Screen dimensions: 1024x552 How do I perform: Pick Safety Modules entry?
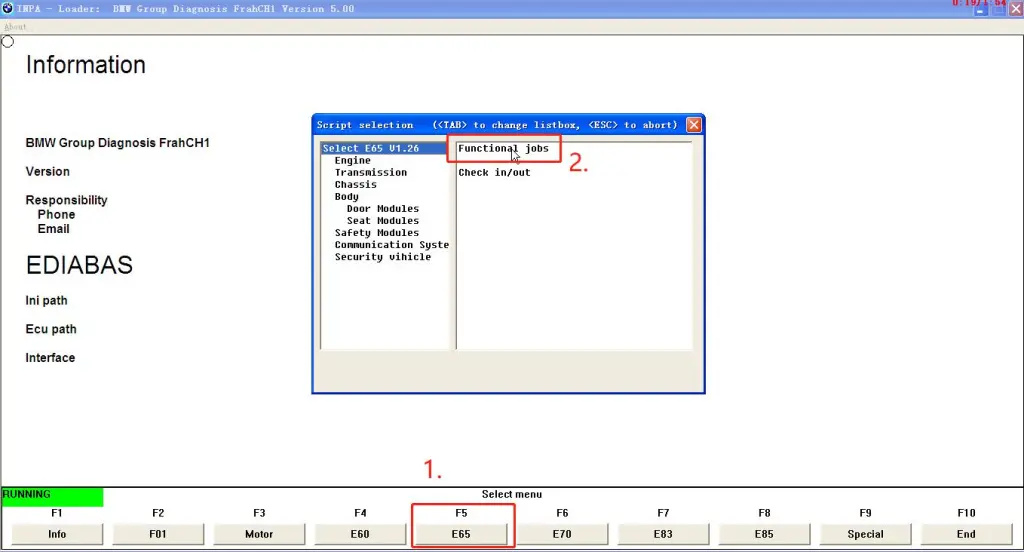tap(377, 233)
